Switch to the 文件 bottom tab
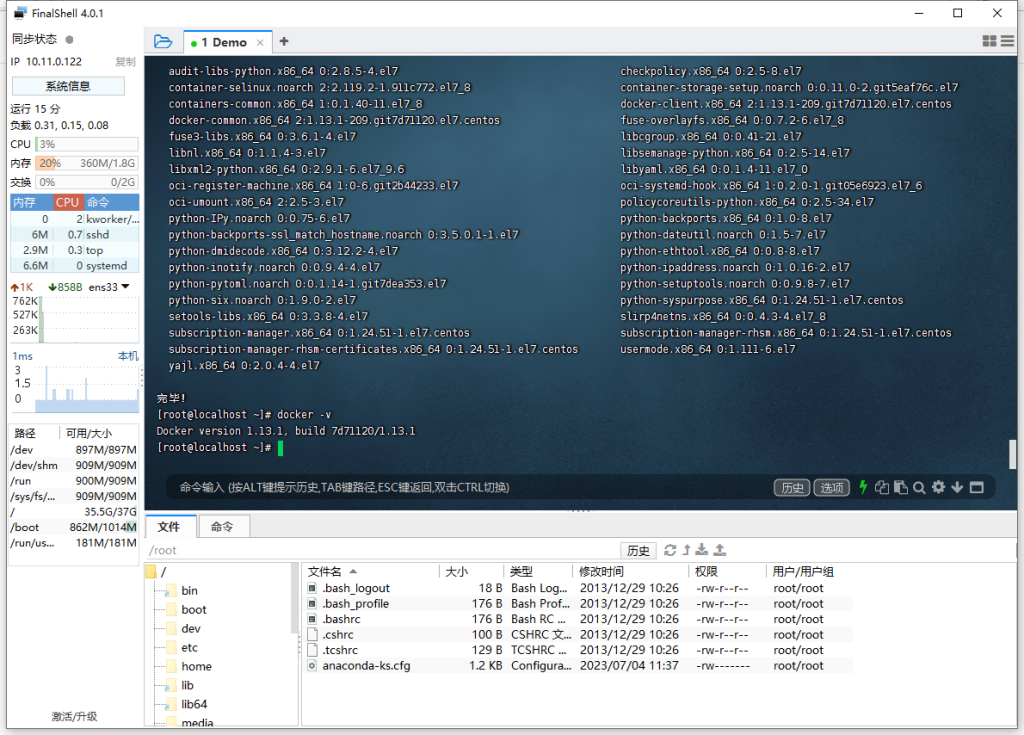 pos(168,527)
